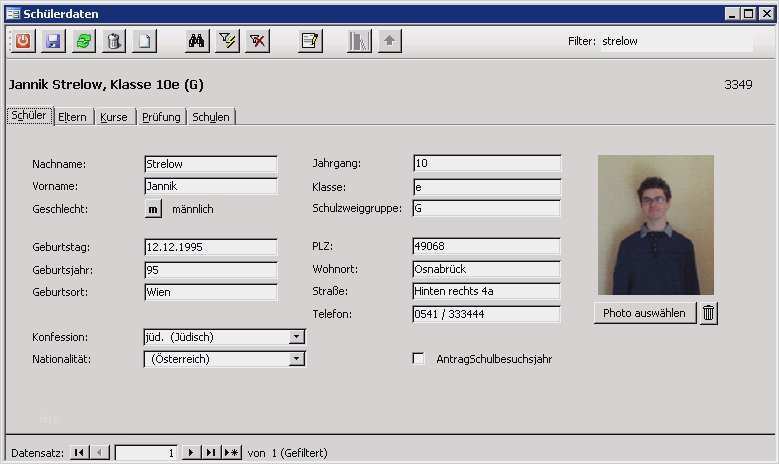Open the Schulen tab
This screenshot has width=779, height=464.
click(211, 117)
